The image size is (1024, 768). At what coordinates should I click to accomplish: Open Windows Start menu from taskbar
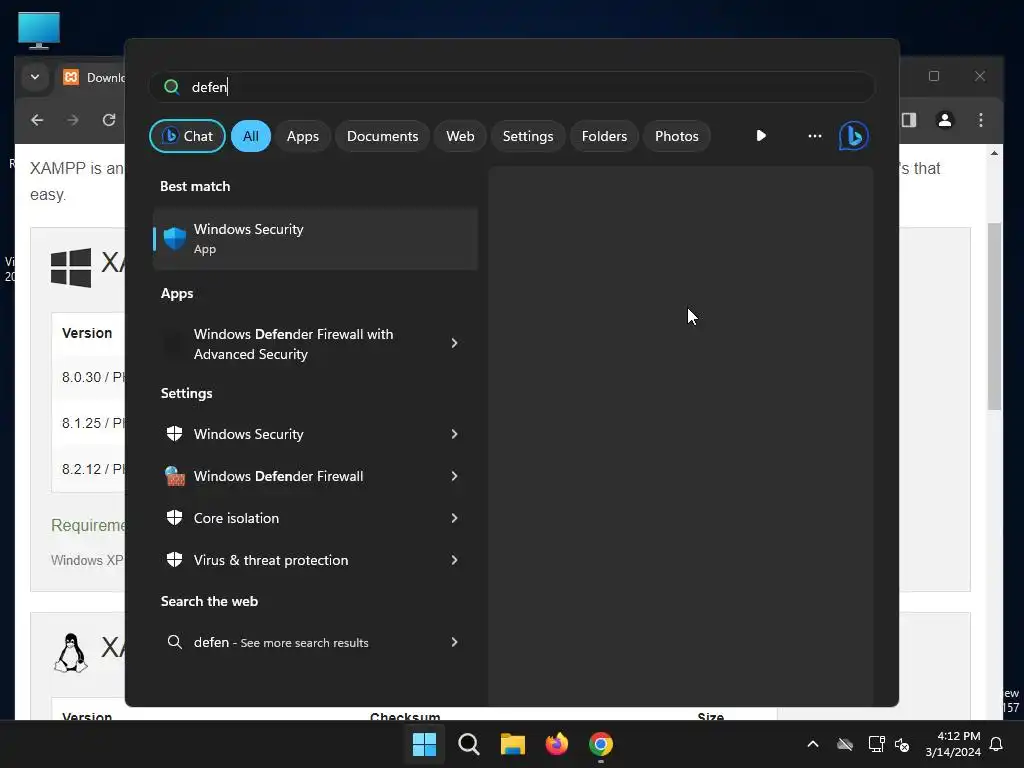click(x=424, y=744)
